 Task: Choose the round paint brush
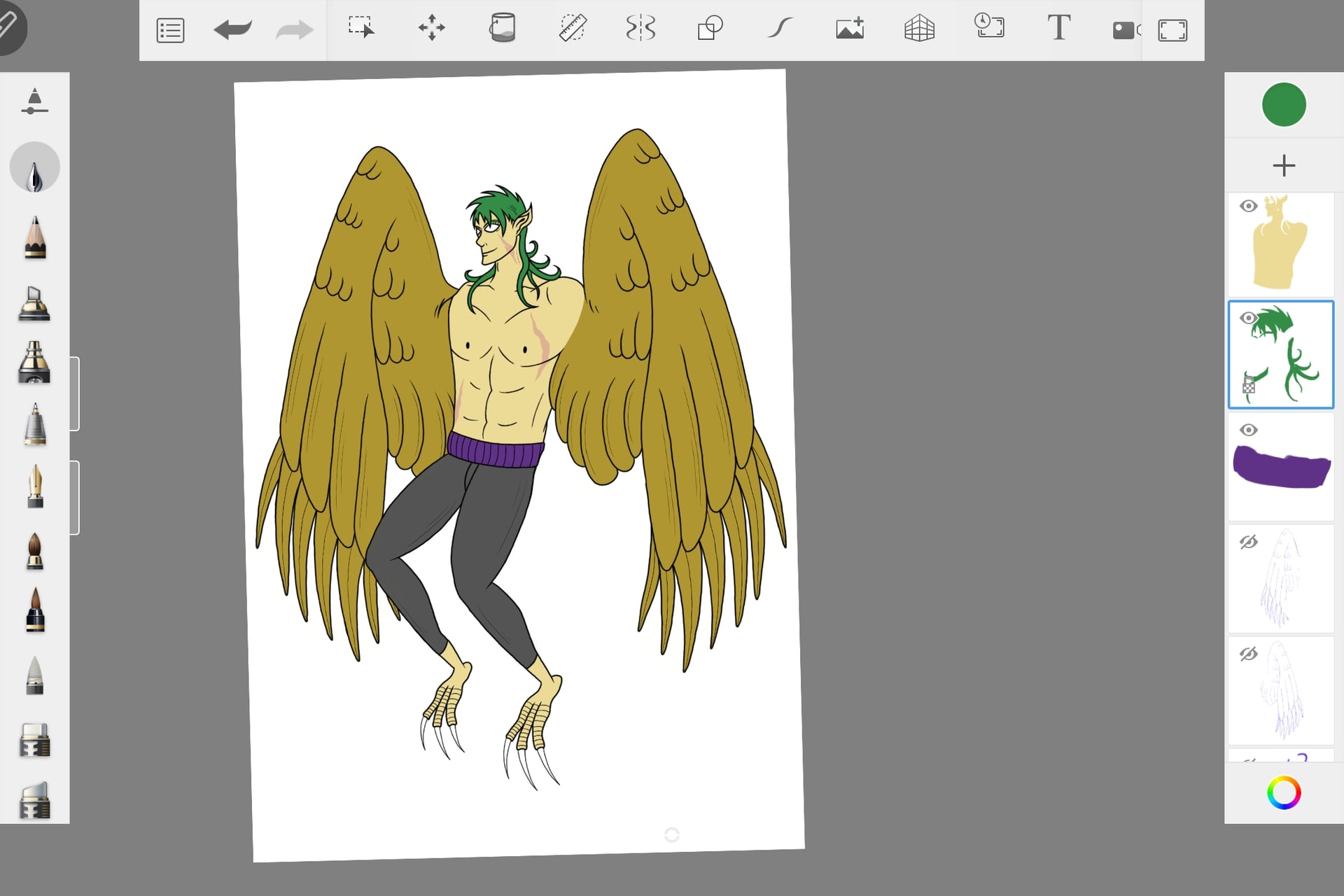click(x=34, y=551)
